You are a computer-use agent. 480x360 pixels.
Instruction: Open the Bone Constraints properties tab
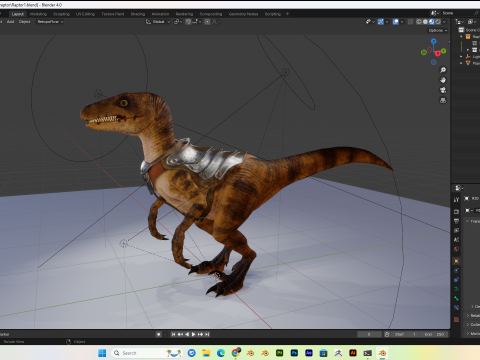click(x=456, y=307)
